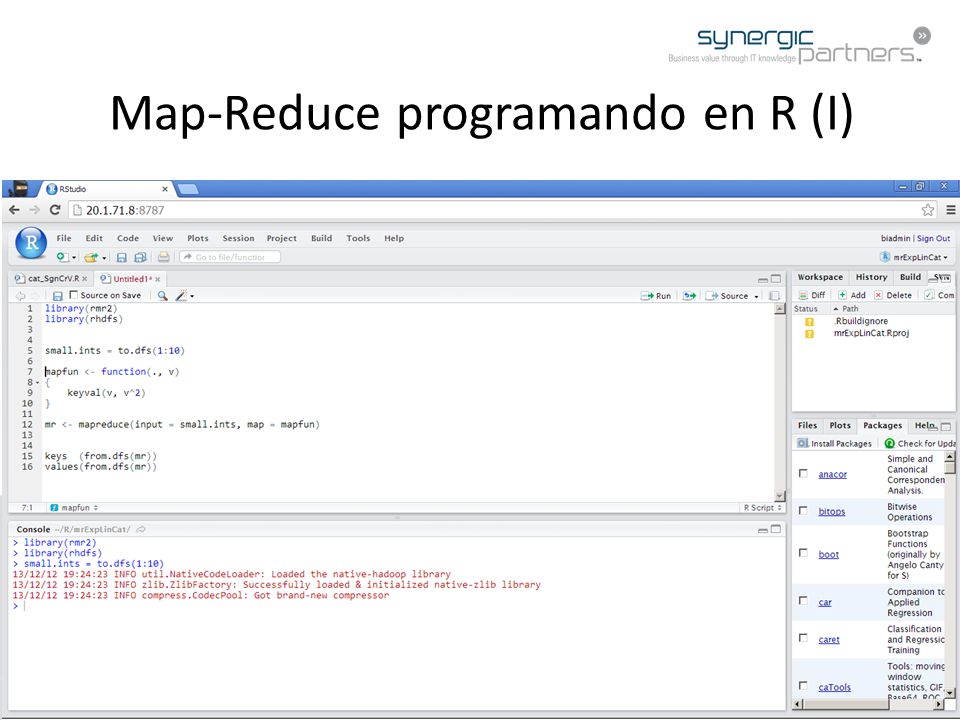Open the Code menu
The height and width of the screenshot is (720, 960).
128,238
